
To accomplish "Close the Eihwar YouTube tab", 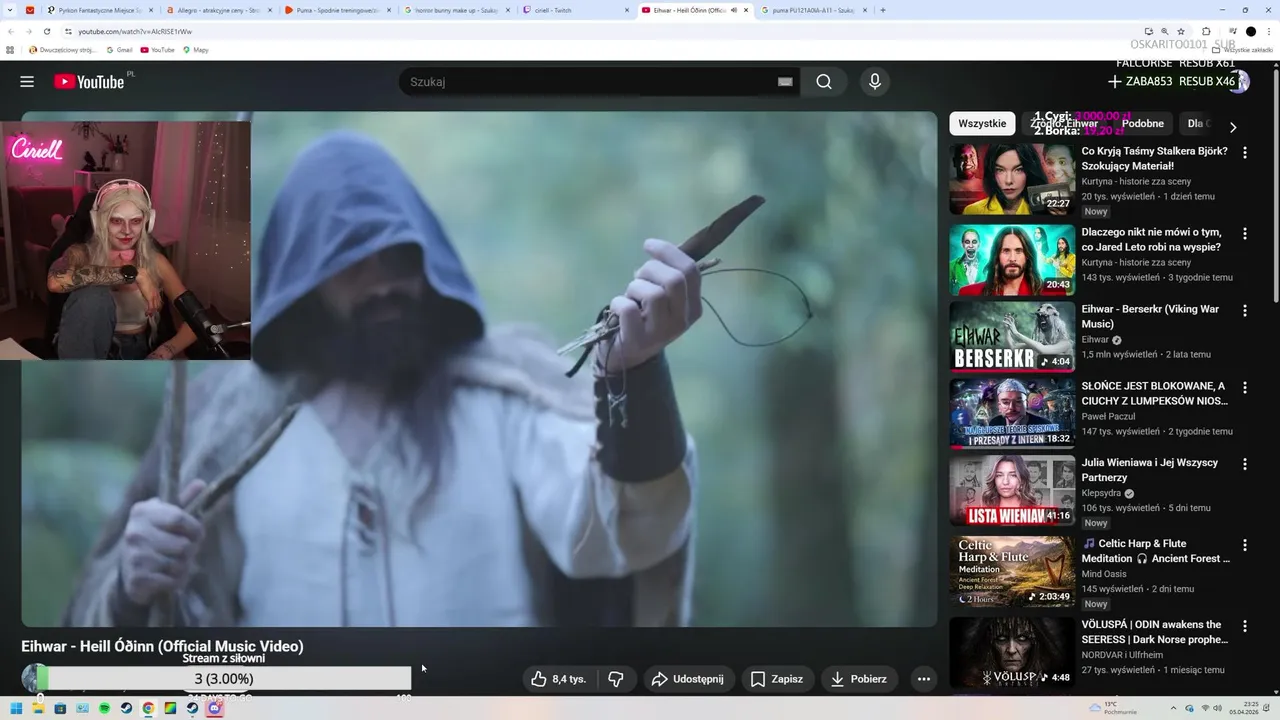I will click(x=746, y=10).
